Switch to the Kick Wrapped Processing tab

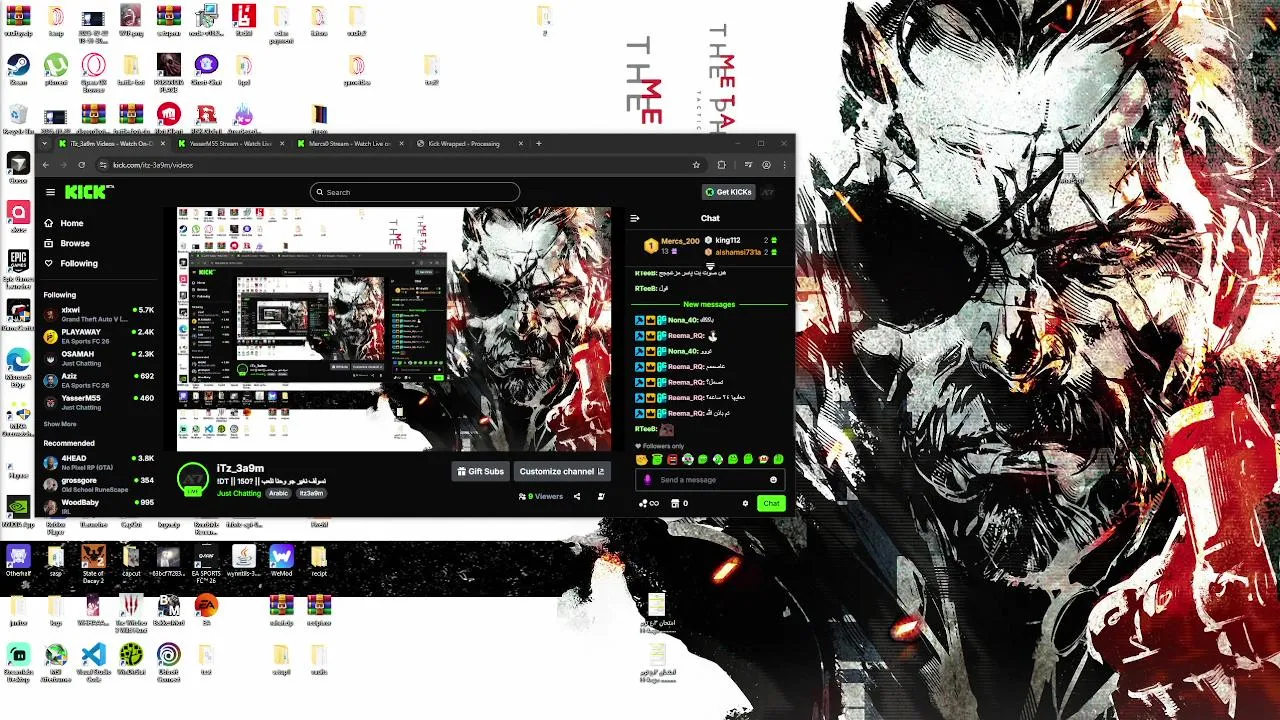tap(468, 143)
